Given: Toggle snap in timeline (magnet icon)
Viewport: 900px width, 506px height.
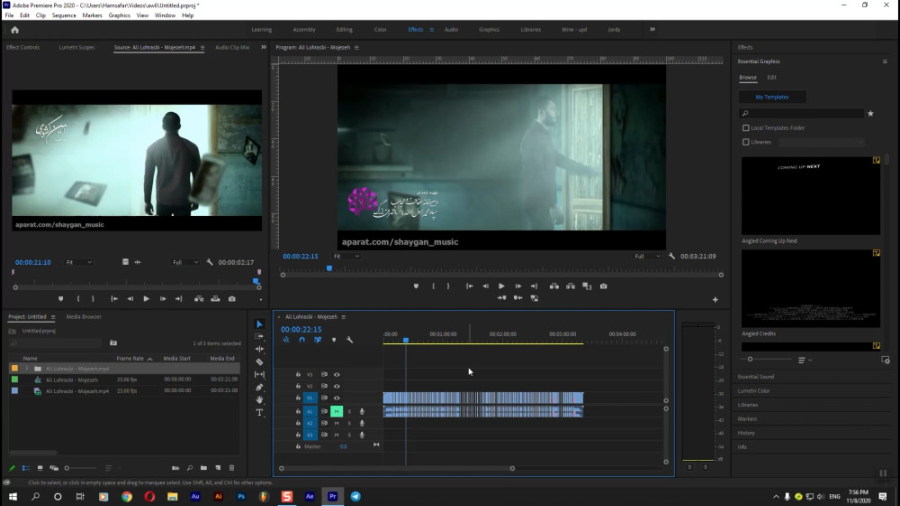Looking at the screenshot, I should point(302,340).
